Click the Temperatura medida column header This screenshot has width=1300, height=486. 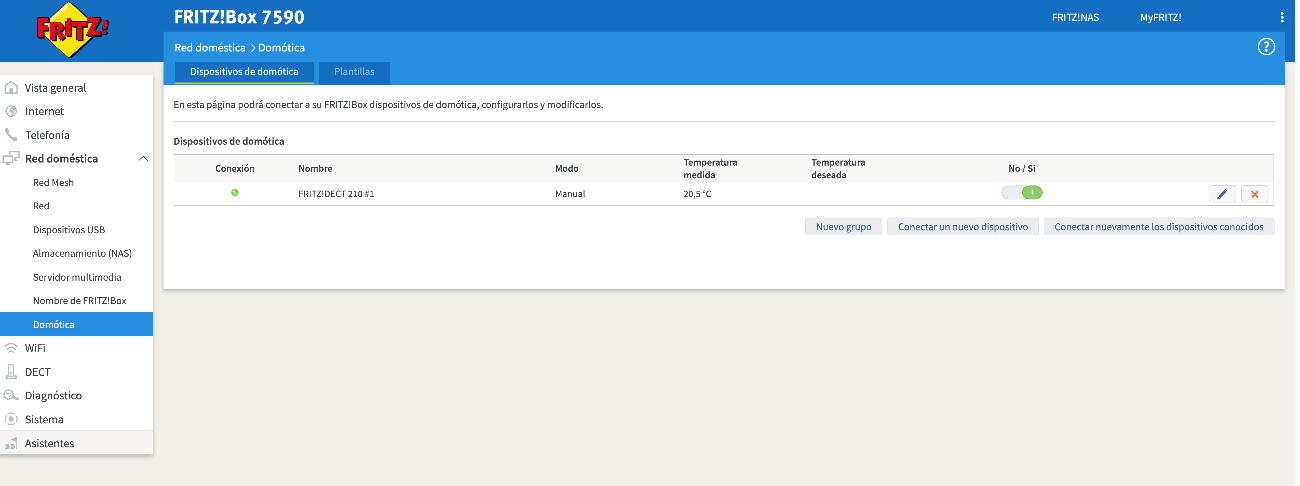point(711,168)
